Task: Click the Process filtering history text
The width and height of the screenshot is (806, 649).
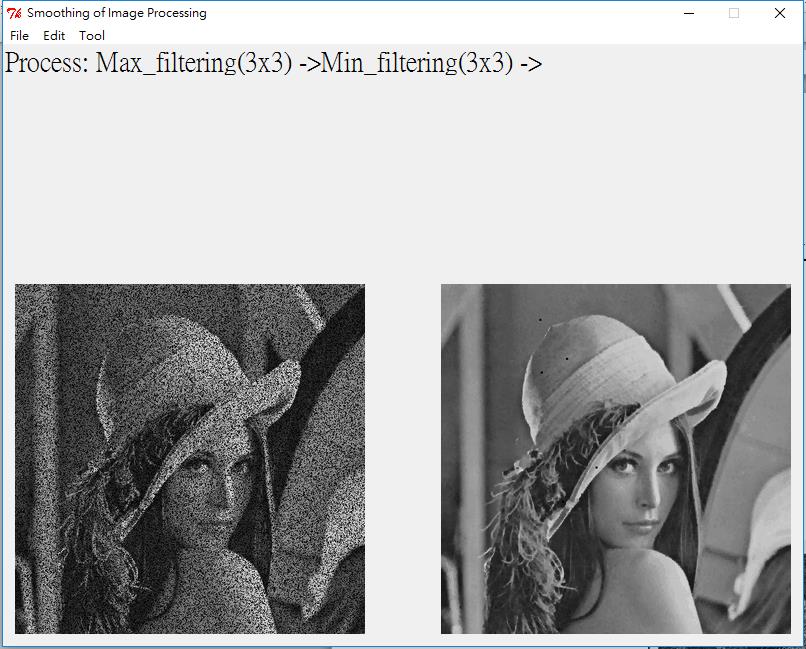Action: 273,63
